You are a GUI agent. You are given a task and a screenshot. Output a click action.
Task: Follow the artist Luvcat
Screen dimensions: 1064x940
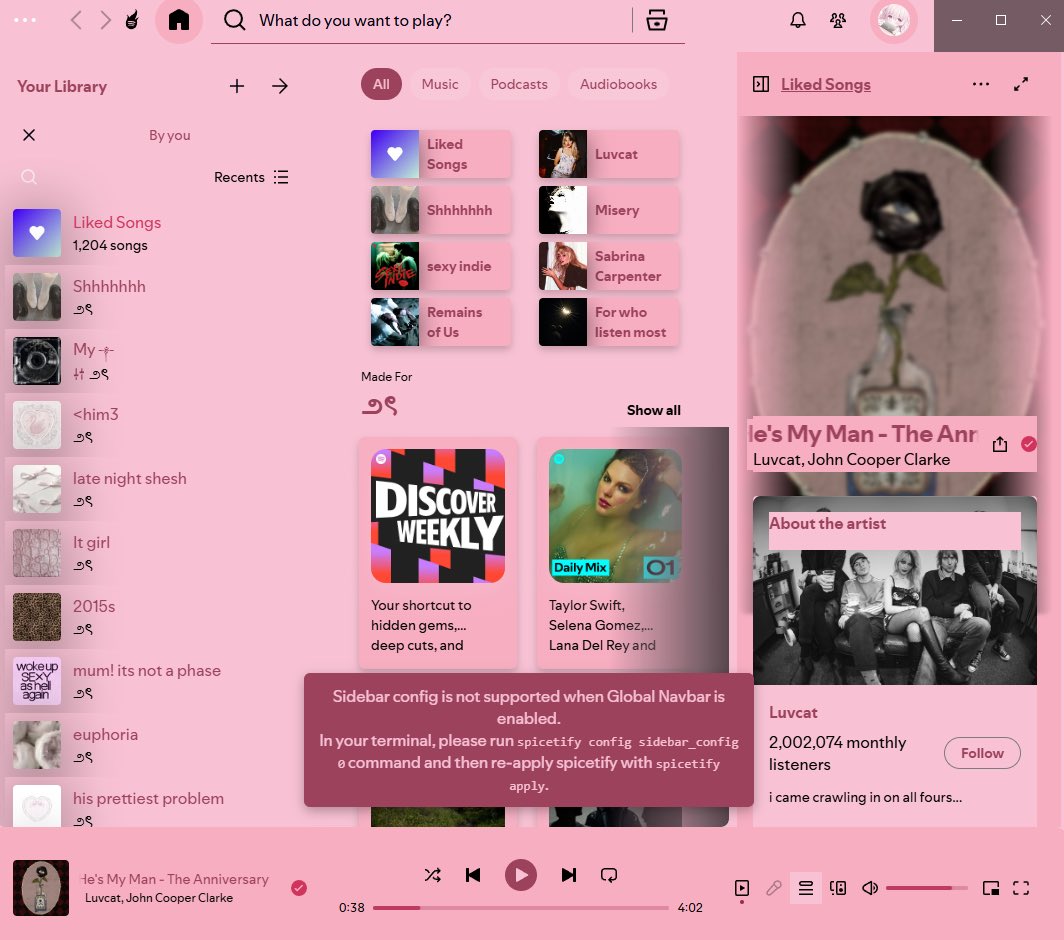pyautogui.click(x=982, y=753)
